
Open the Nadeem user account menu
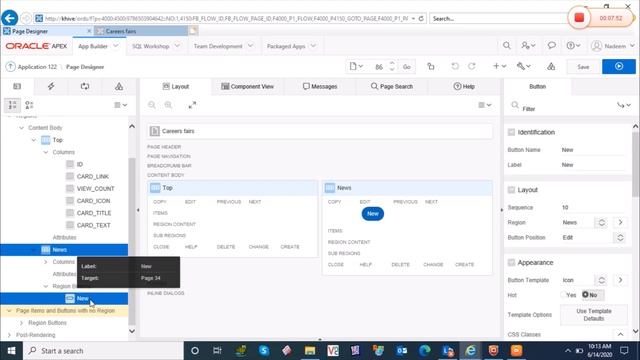click(x=613, y=46)
